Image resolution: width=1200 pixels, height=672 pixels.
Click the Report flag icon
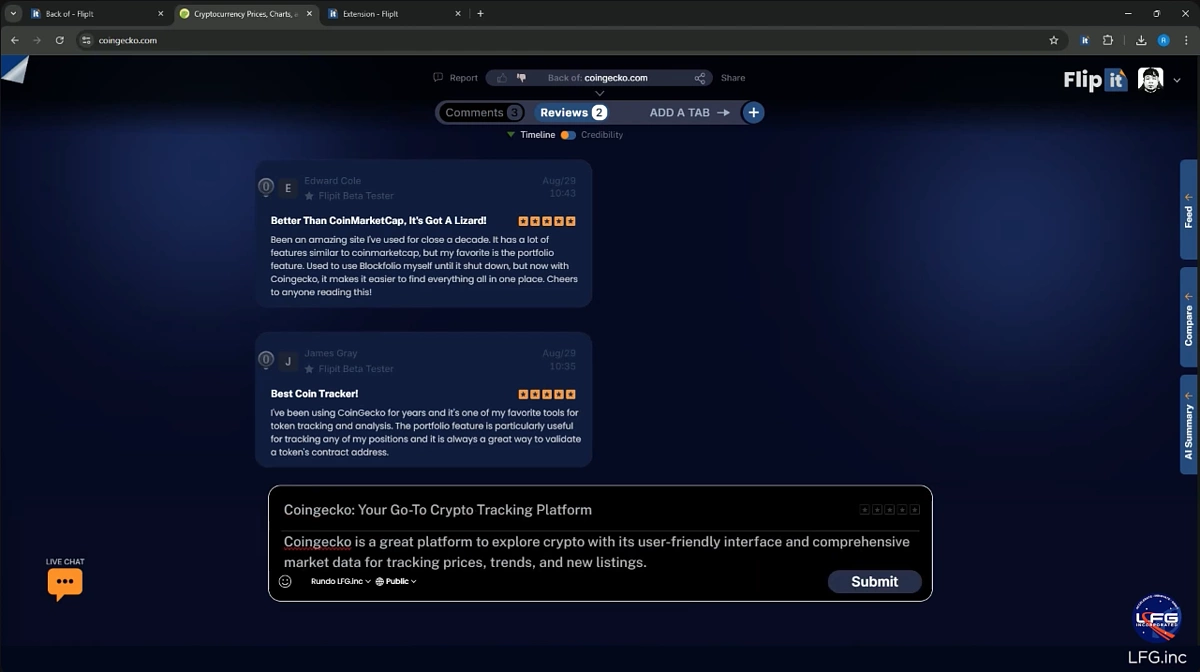[x=438, y=78]
